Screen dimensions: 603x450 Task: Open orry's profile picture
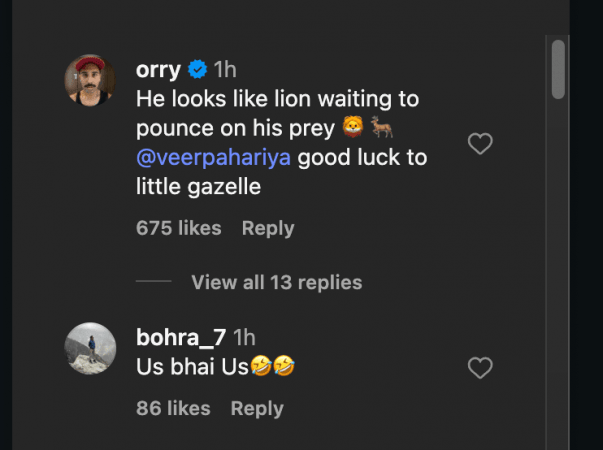(90, 80)
